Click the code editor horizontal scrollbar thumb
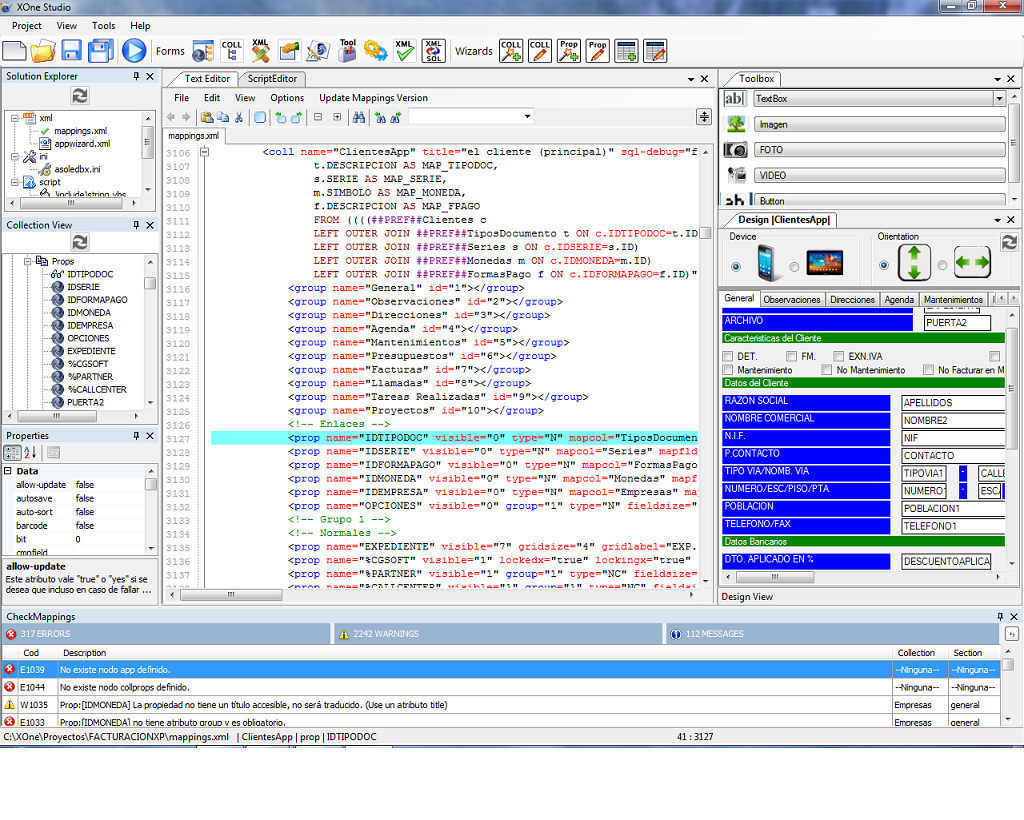This screenshot has height=820, width=1024. pos(231,595)
